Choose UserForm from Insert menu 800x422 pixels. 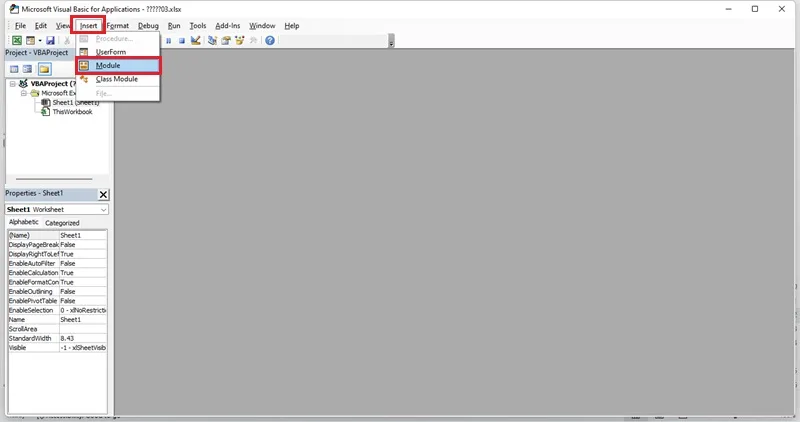[x=118, y=52]
